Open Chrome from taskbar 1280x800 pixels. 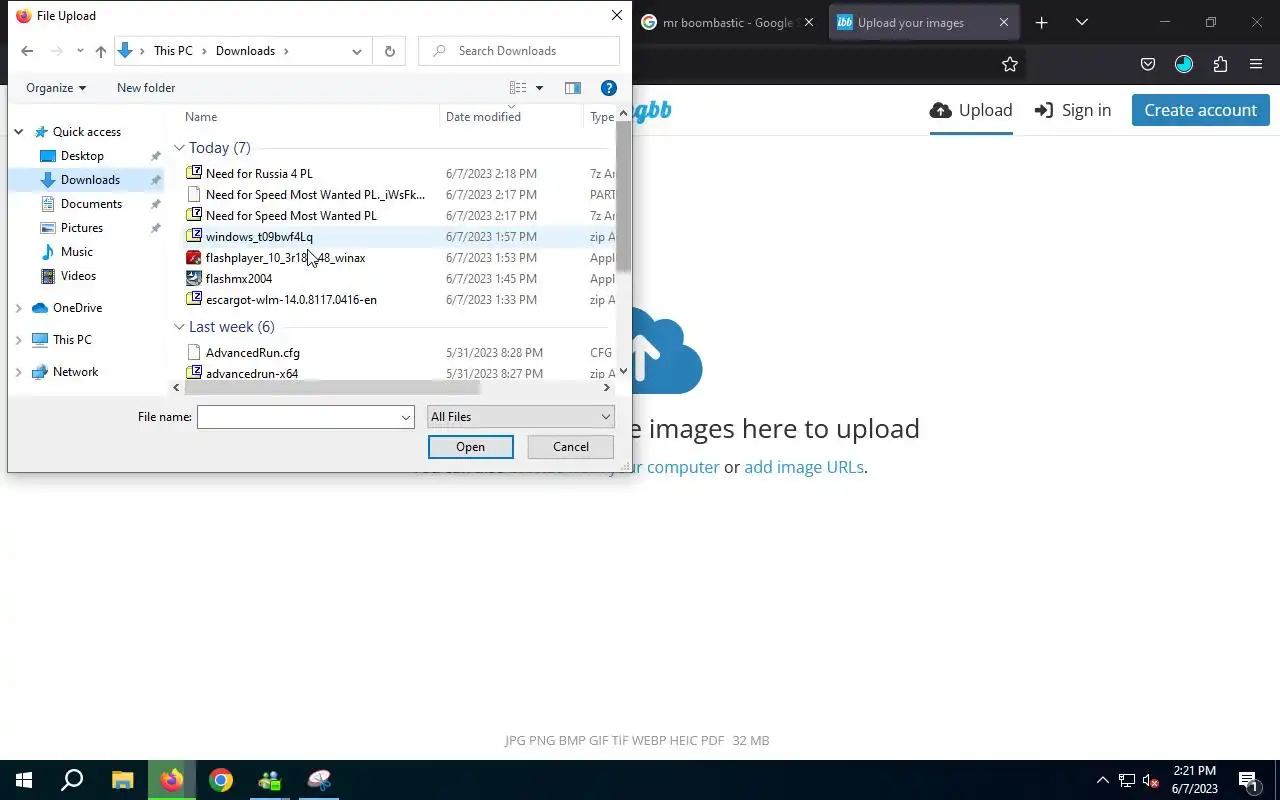[x=221, y=780]
